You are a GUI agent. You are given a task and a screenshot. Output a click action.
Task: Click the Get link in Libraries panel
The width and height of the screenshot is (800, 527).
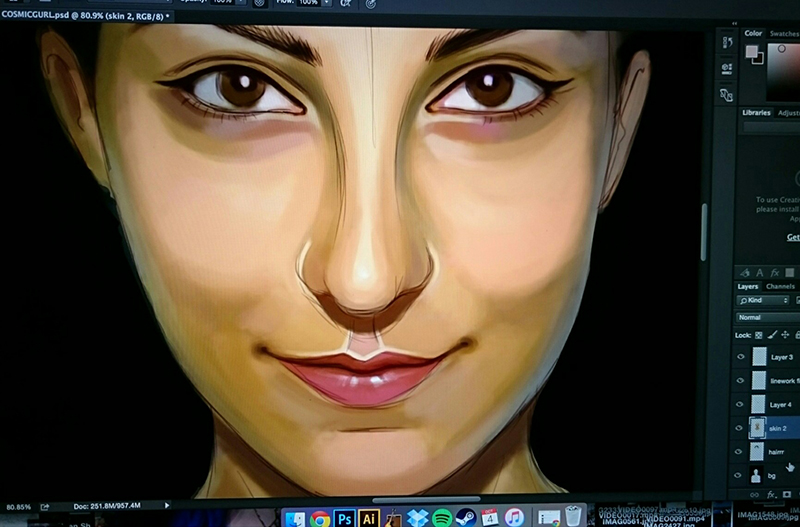(x=793, y=237)
